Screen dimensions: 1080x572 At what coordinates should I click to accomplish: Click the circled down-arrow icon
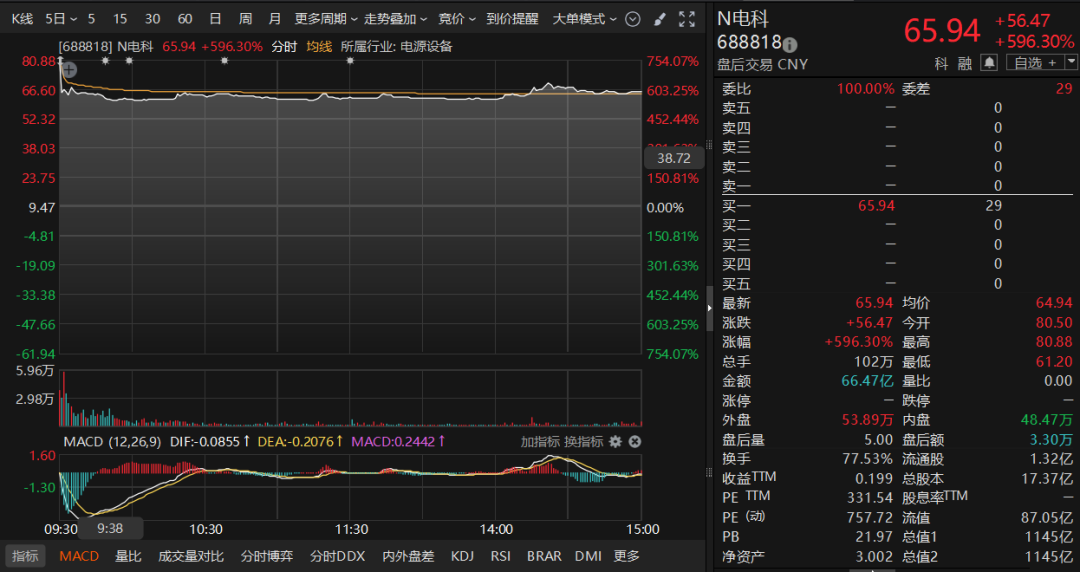(633, 19)
